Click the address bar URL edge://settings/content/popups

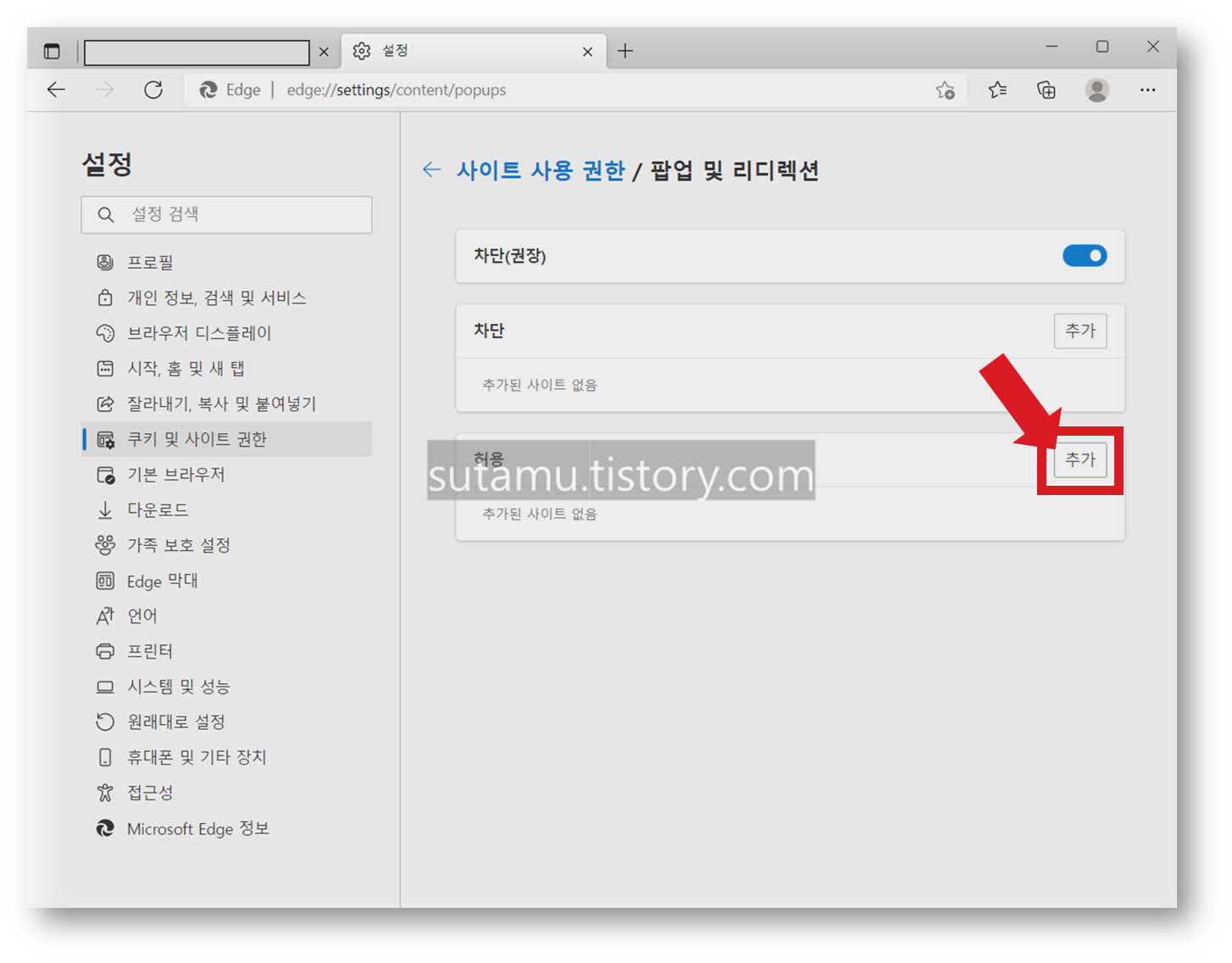[x=396, y=90]
